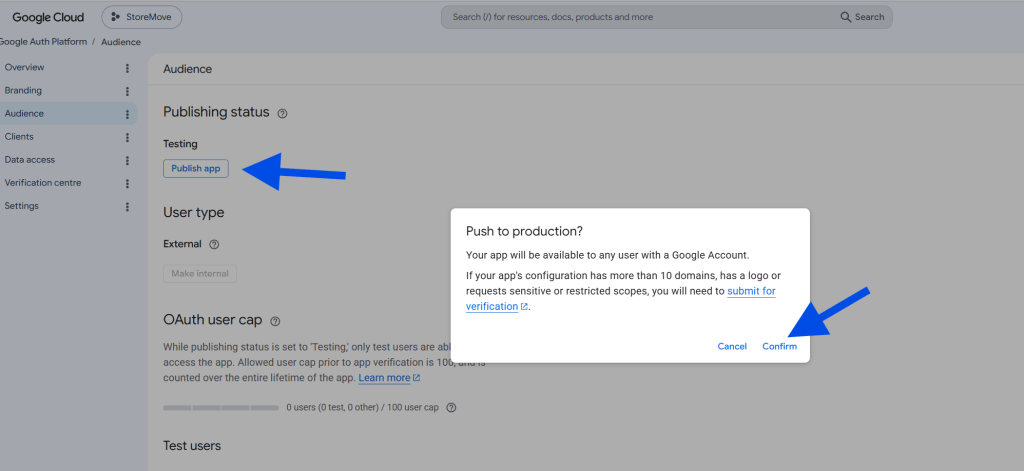Viewport: 1024px width, 471px height.
Task: Click the 0 users count text
Action: (x=362, y=408)
